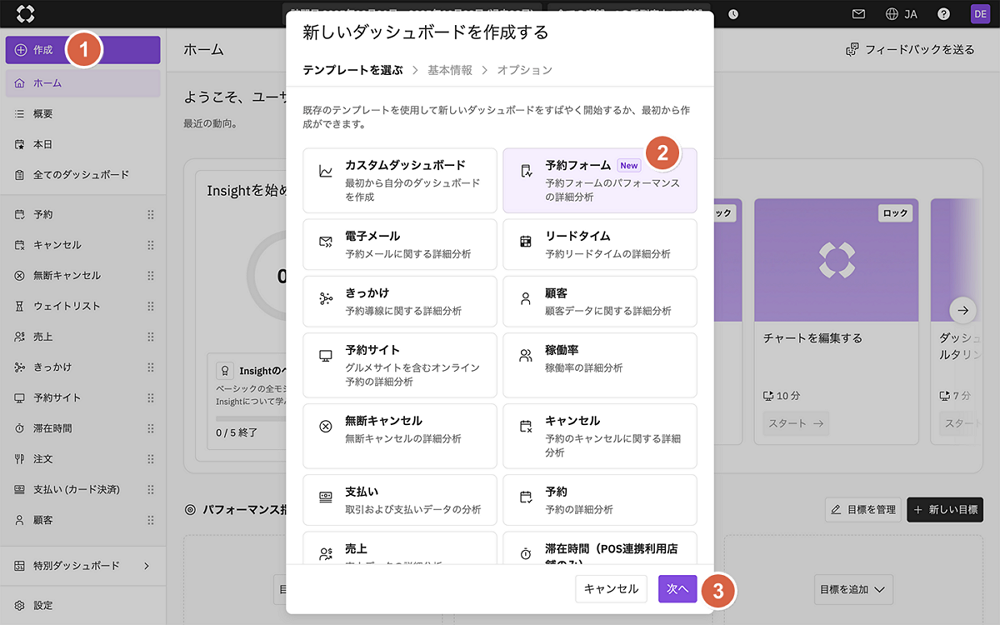Image resolution: width=1000 pixels, height=625 pixels.
Task: Pick the 予約 template card in dialog
Action: click(x=599, y=500)
